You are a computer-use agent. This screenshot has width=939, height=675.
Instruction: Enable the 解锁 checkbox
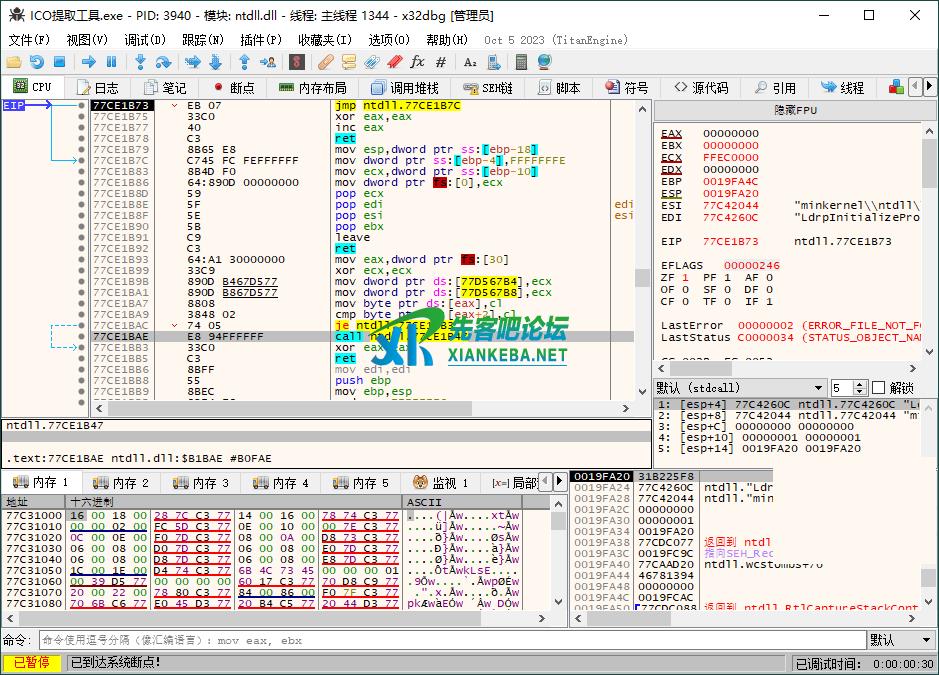coord(879,388)
